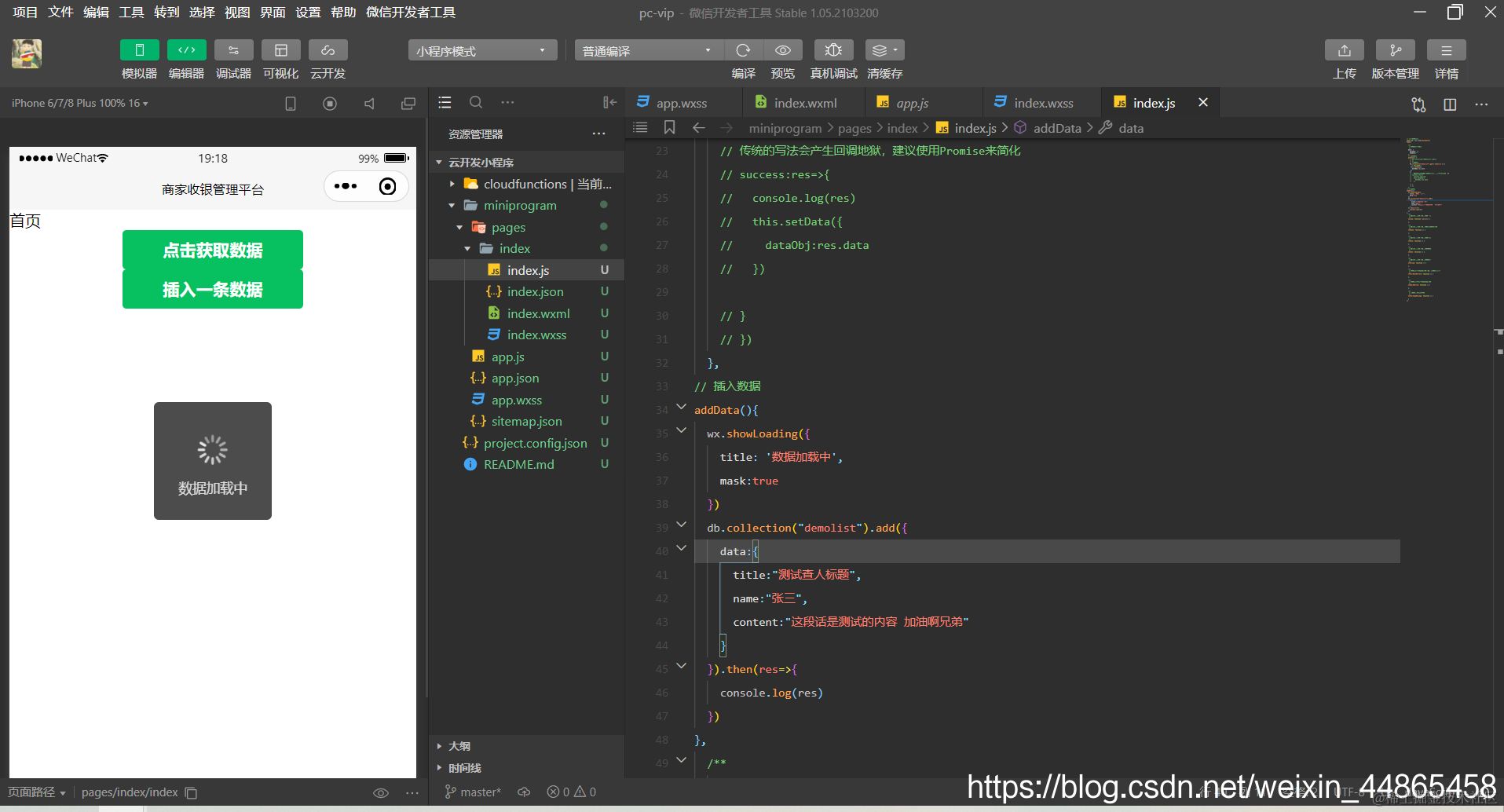Open the 微信开发者工具 menu
1504x812 pixels.
click(411, 13)
